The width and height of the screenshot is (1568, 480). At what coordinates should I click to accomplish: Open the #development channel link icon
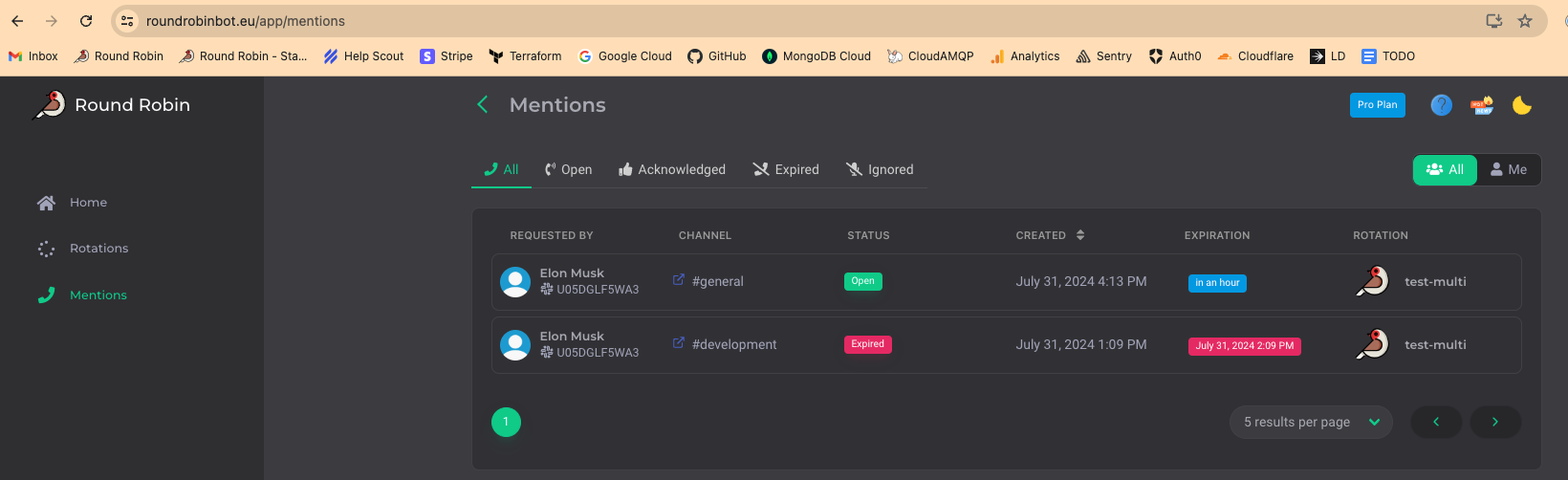679,343
